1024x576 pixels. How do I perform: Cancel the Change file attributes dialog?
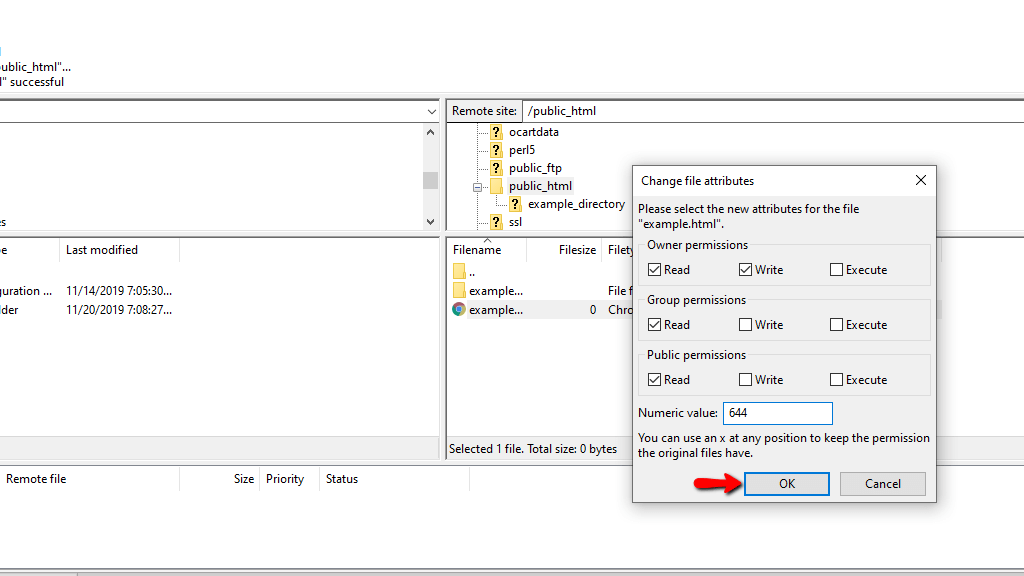tap(883, 484)
